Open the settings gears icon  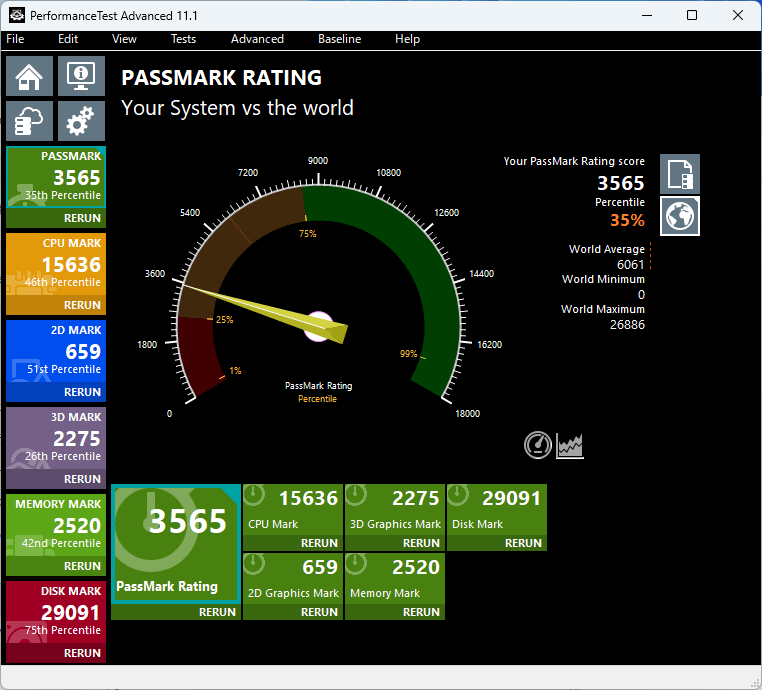81,122
